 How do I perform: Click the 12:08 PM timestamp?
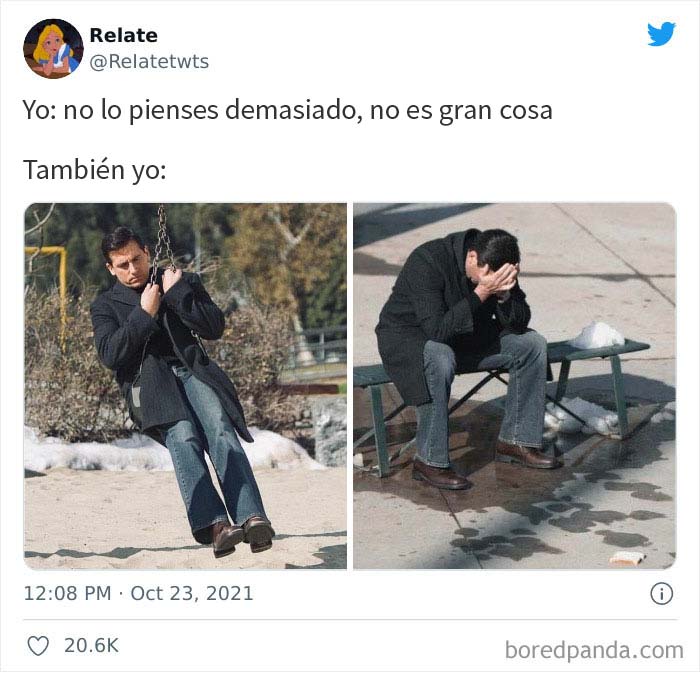pyautogui.click(x=67, y=594)
